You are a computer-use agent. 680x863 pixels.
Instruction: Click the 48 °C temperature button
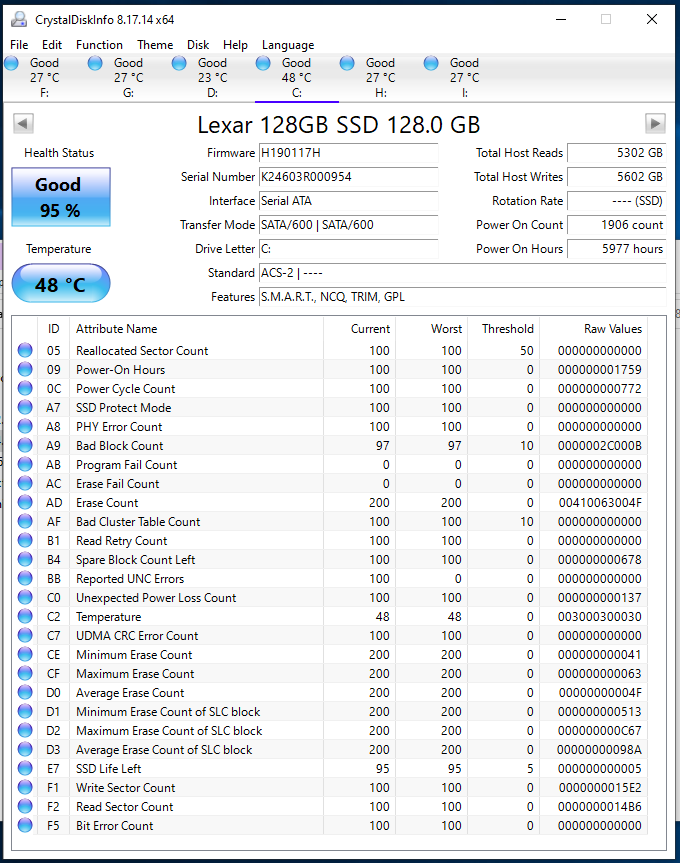[x=61, y=283]
